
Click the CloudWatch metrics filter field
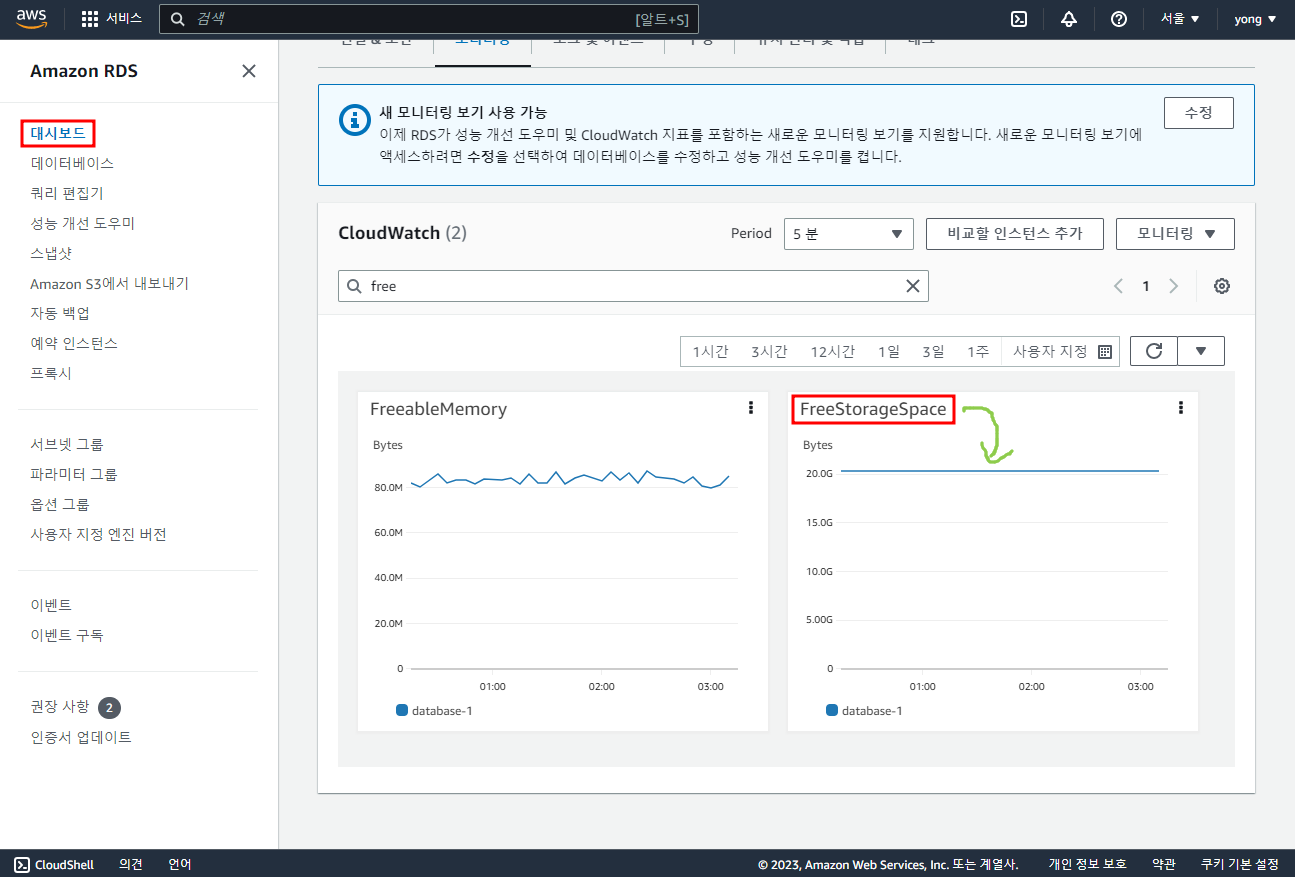[x=633, y=286]
